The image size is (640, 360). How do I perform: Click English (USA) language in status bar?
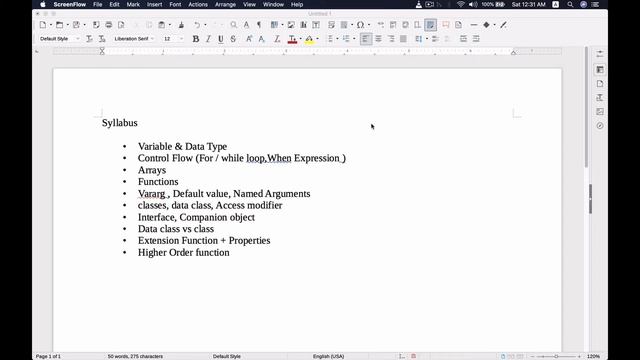pyautogui.click(x=329, y=356)
